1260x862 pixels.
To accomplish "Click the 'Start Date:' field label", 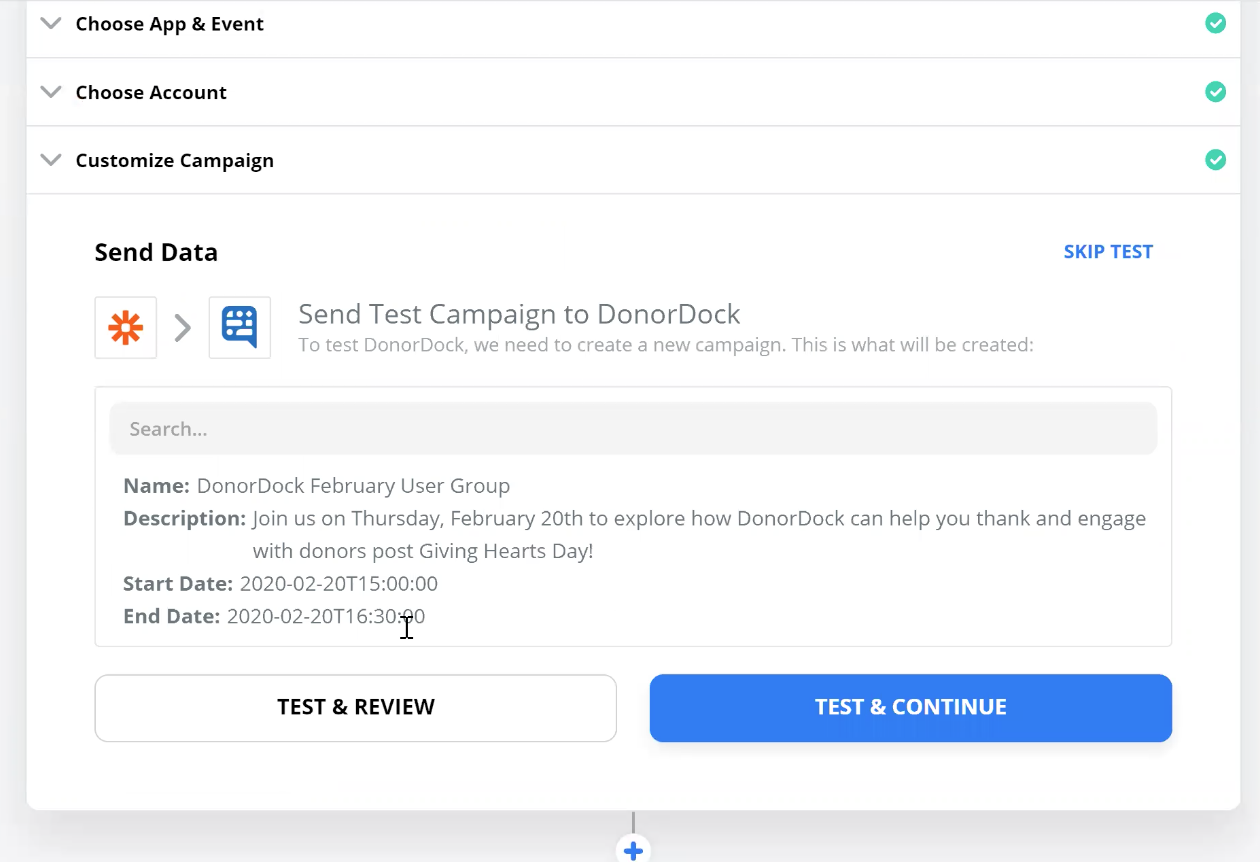I will click(x=178, y=584).
